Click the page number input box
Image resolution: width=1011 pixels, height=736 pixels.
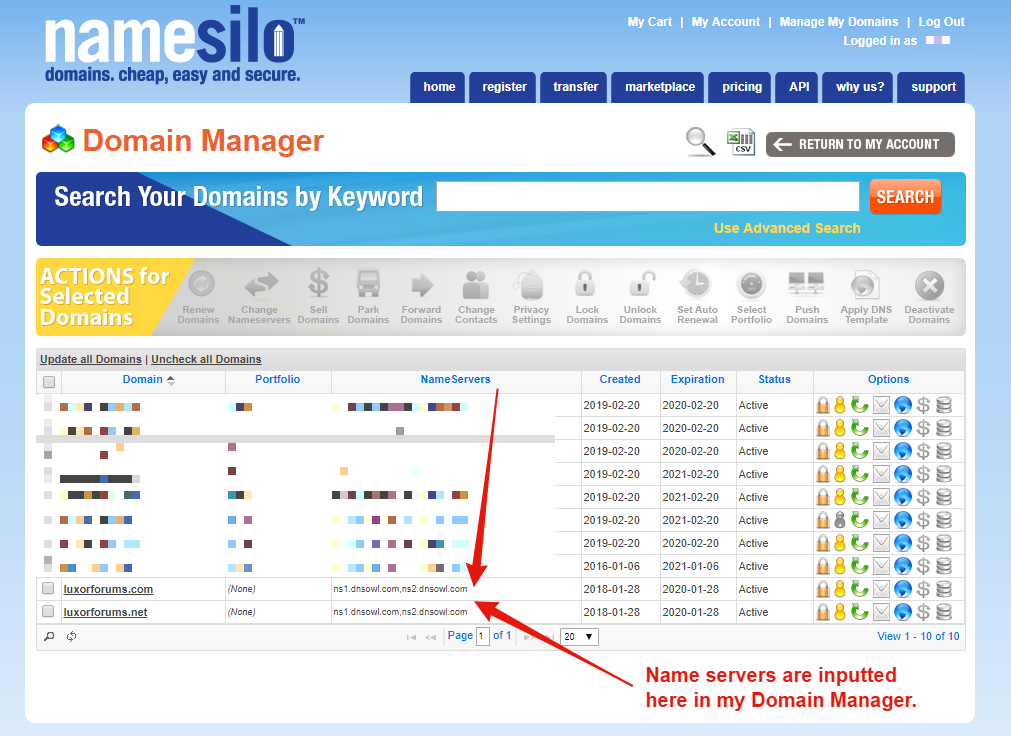pos(482,637)
